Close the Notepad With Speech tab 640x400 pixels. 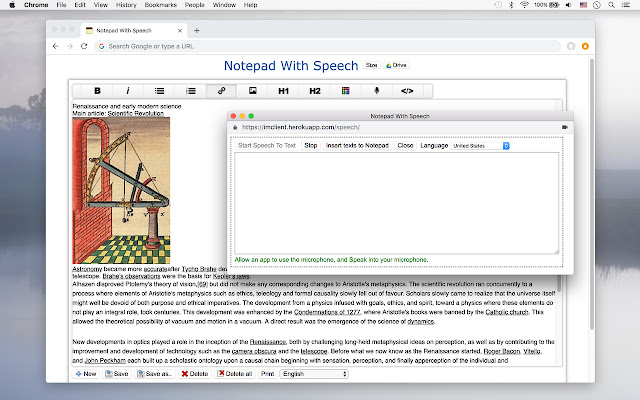(x=180, y=31)
